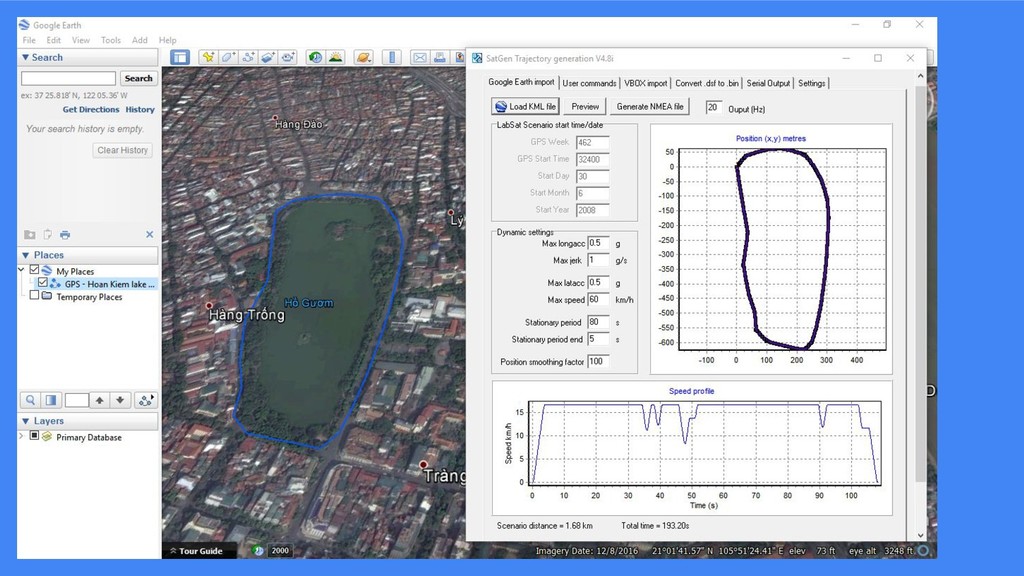Click the play tour path icon
This screenshot has height=576, width=1024.
point(145,400)
